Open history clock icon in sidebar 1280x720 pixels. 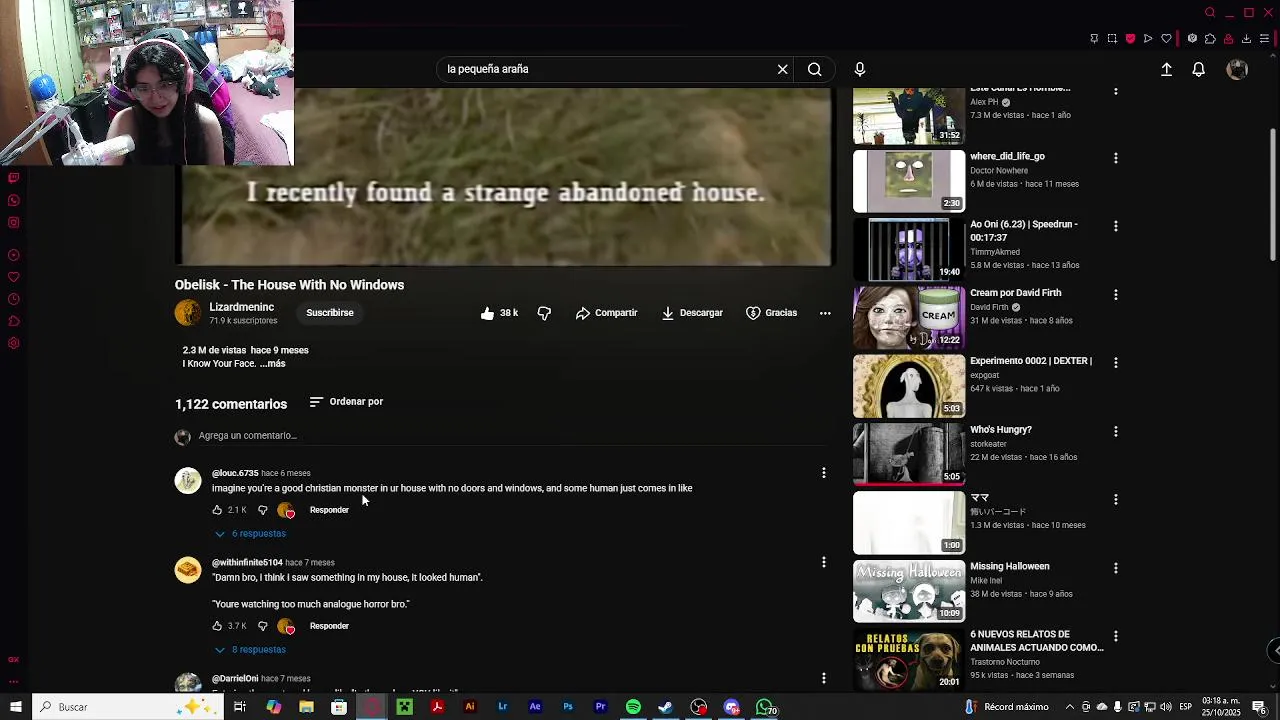(x=14, y=299)
